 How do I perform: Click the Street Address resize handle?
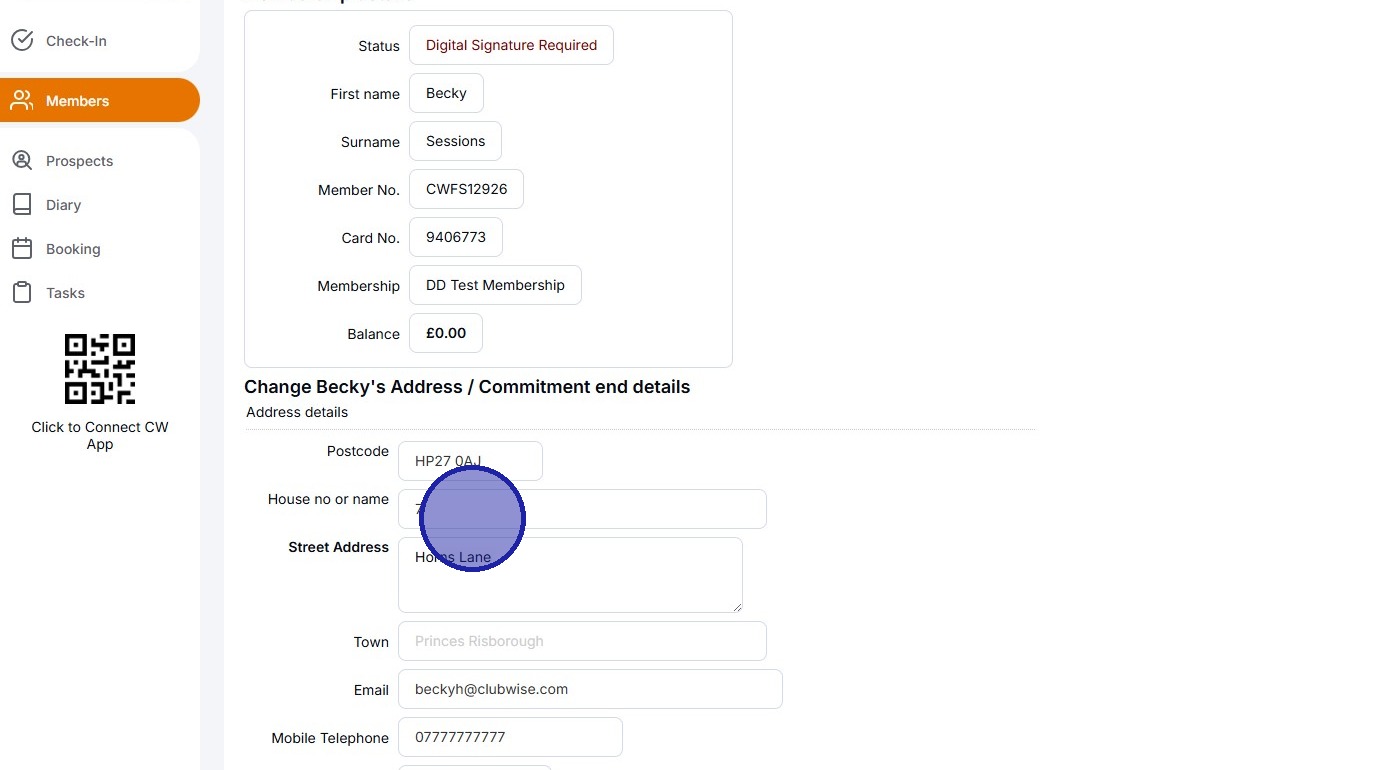pyautogui.click(x=736, y=606)
